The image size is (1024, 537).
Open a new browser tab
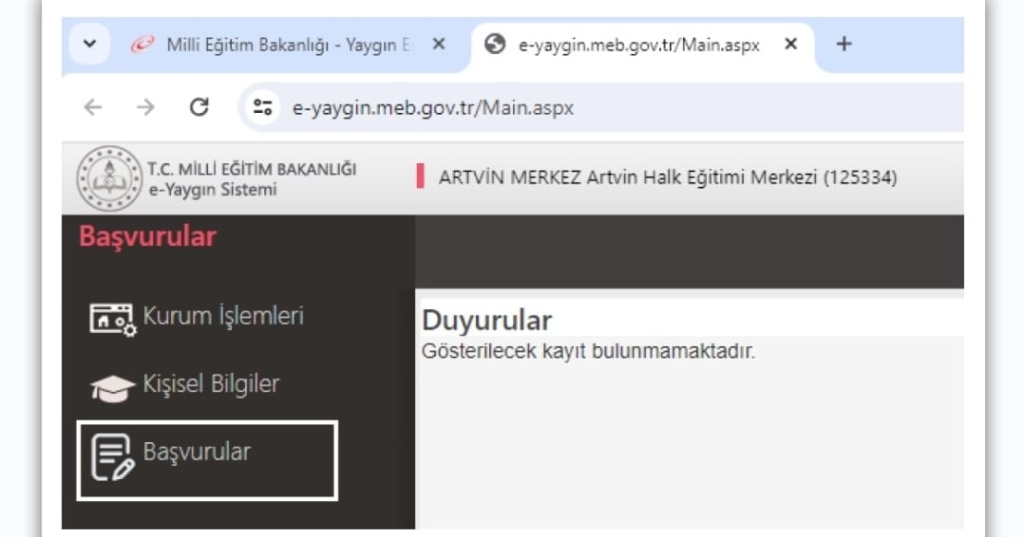point(843,45)
